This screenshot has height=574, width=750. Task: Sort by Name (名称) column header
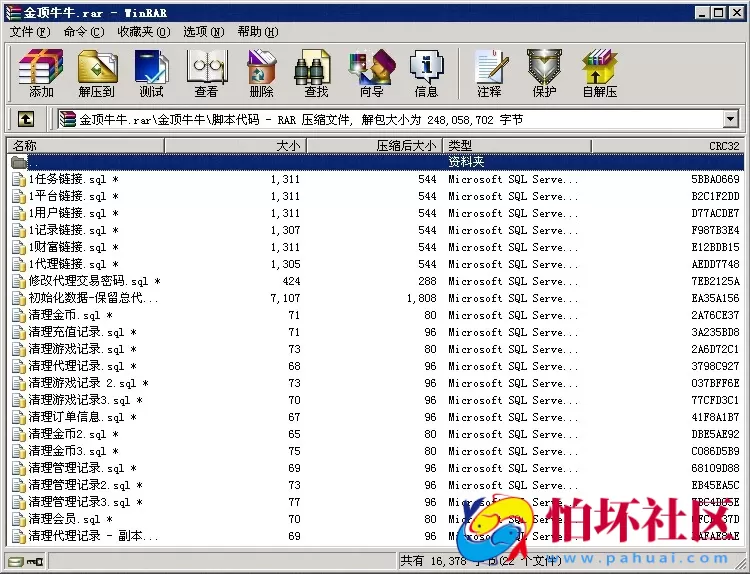86,145
